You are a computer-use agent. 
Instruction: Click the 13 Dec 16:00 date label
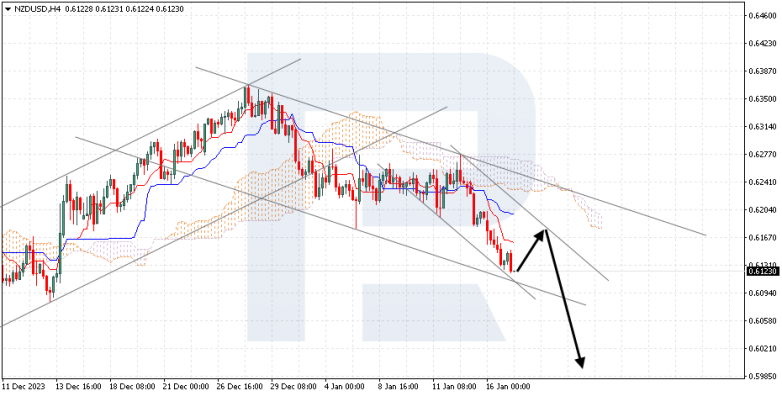(78, 387)
